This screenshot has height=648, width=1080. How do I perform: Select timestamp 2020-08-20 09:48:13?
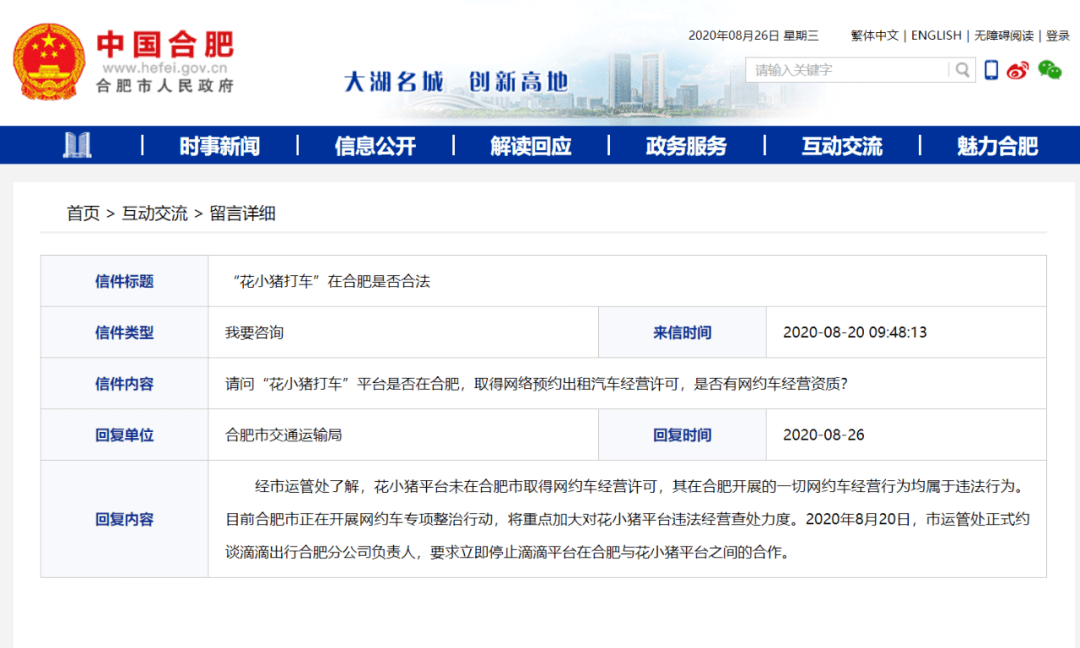[x=855, y=333]
